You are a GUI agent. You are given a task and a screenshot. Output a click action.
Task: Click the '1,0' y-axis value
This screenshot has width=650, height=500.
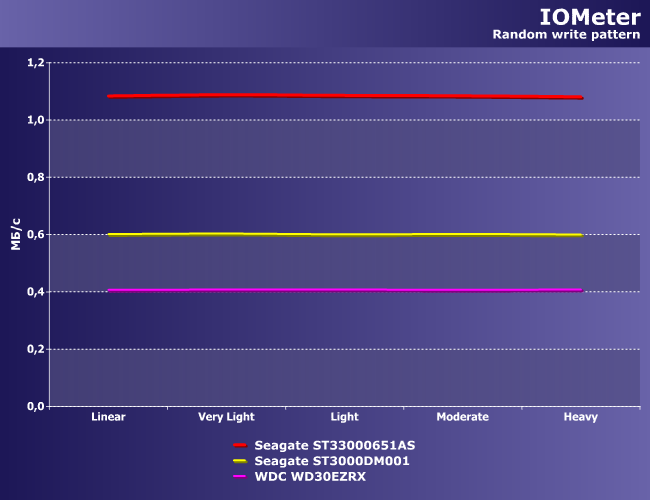tap(36, 120)
